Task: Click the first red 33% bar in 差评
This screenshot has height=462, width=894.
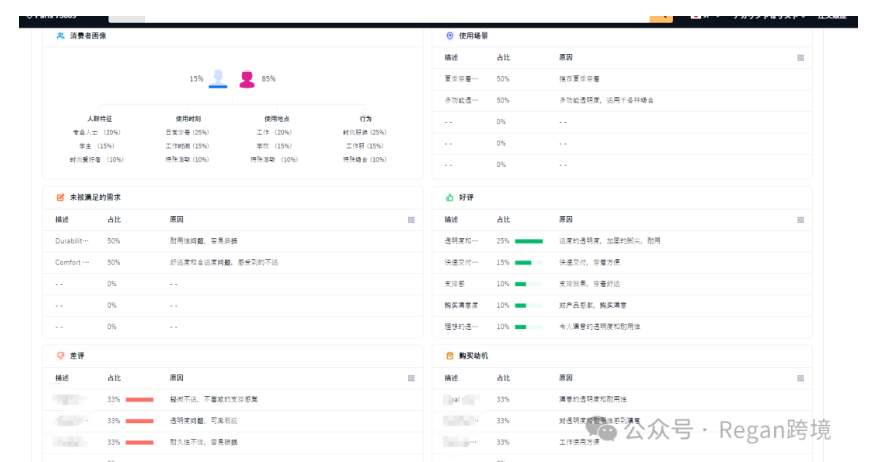Action: coord(139,399)
